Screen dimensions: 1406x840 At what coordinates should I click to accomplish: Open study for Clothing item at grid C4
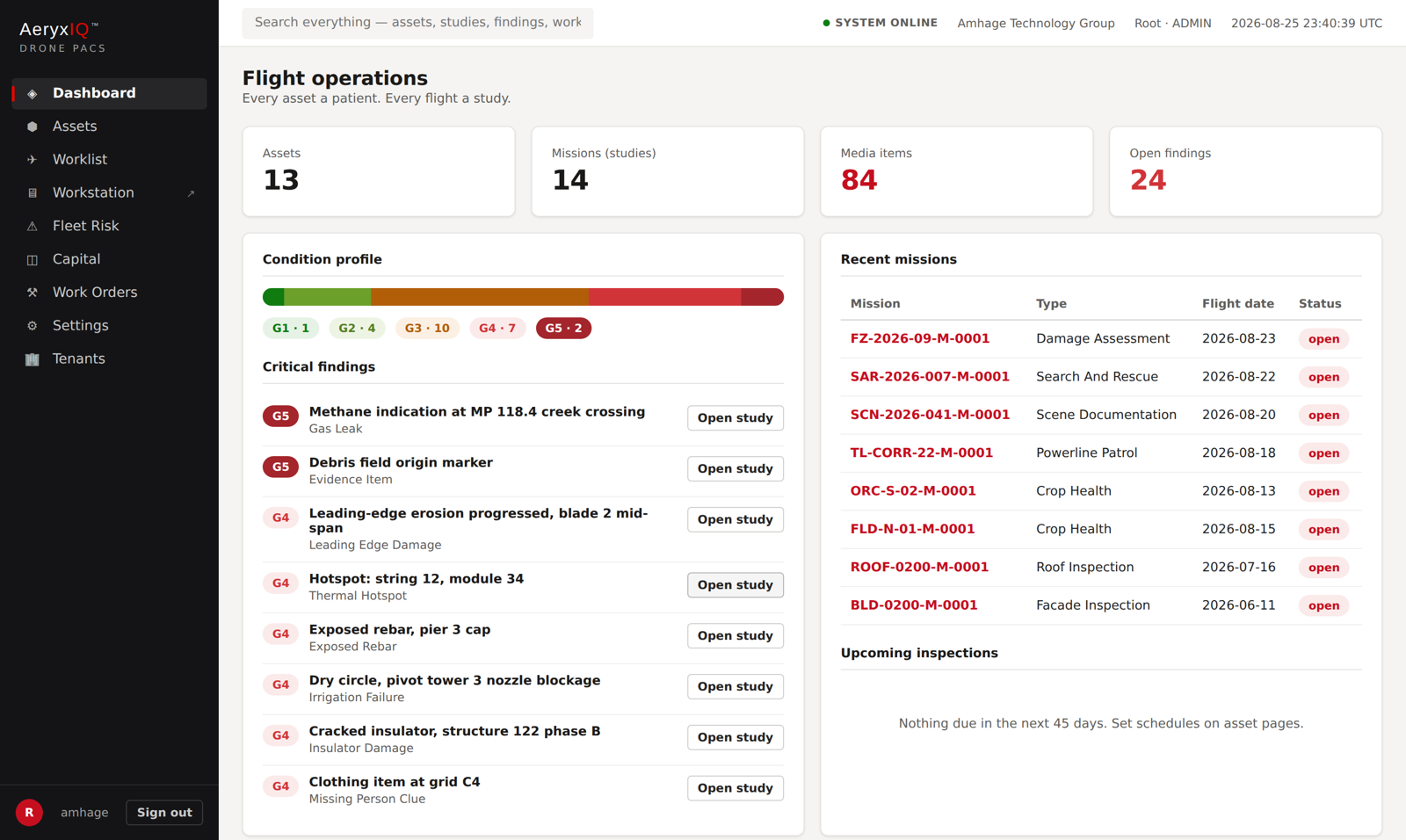tap(735, 789)
